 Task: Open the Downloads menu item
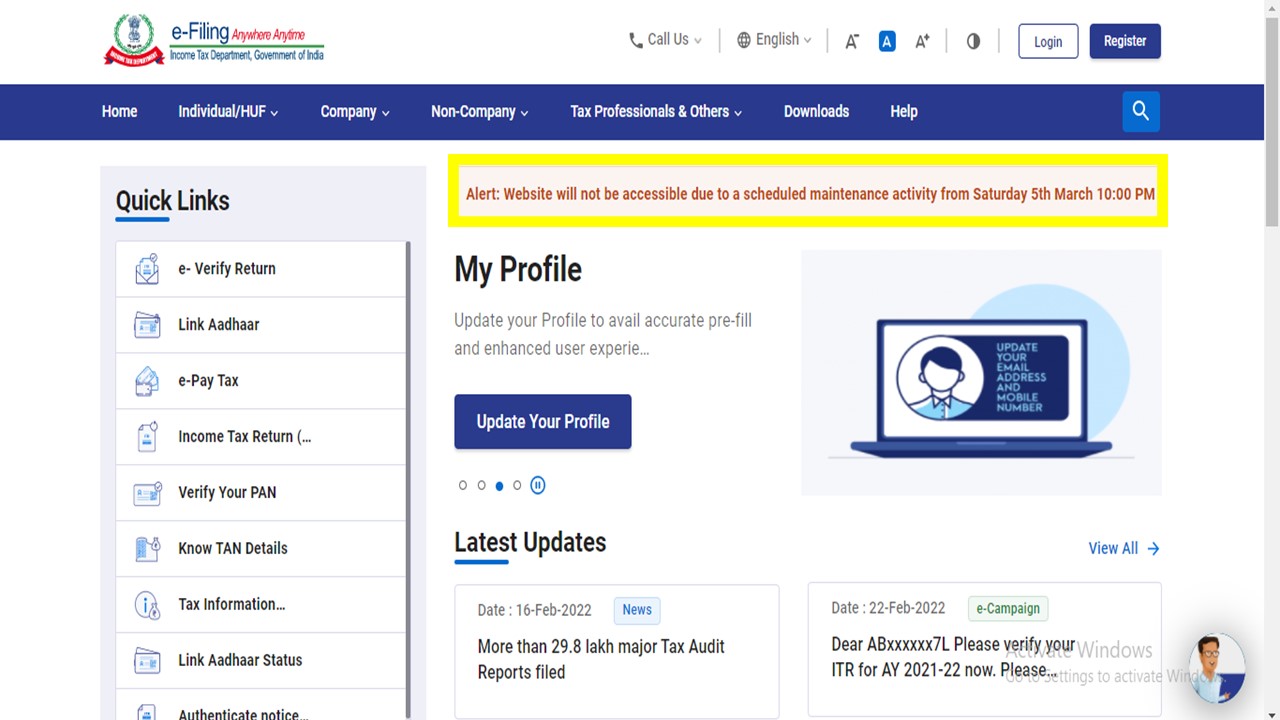pos(816,111)
